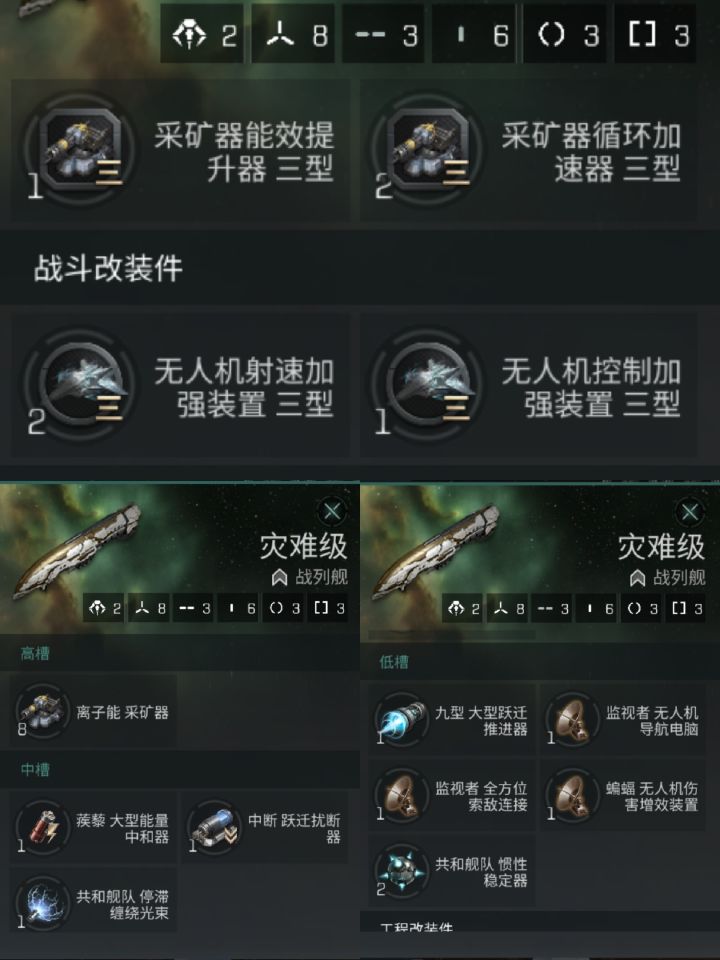The height and width of the screenshot is (960, 720).
Task: Close the left 灾难级 ship panel
Action: tap(332, 511)
